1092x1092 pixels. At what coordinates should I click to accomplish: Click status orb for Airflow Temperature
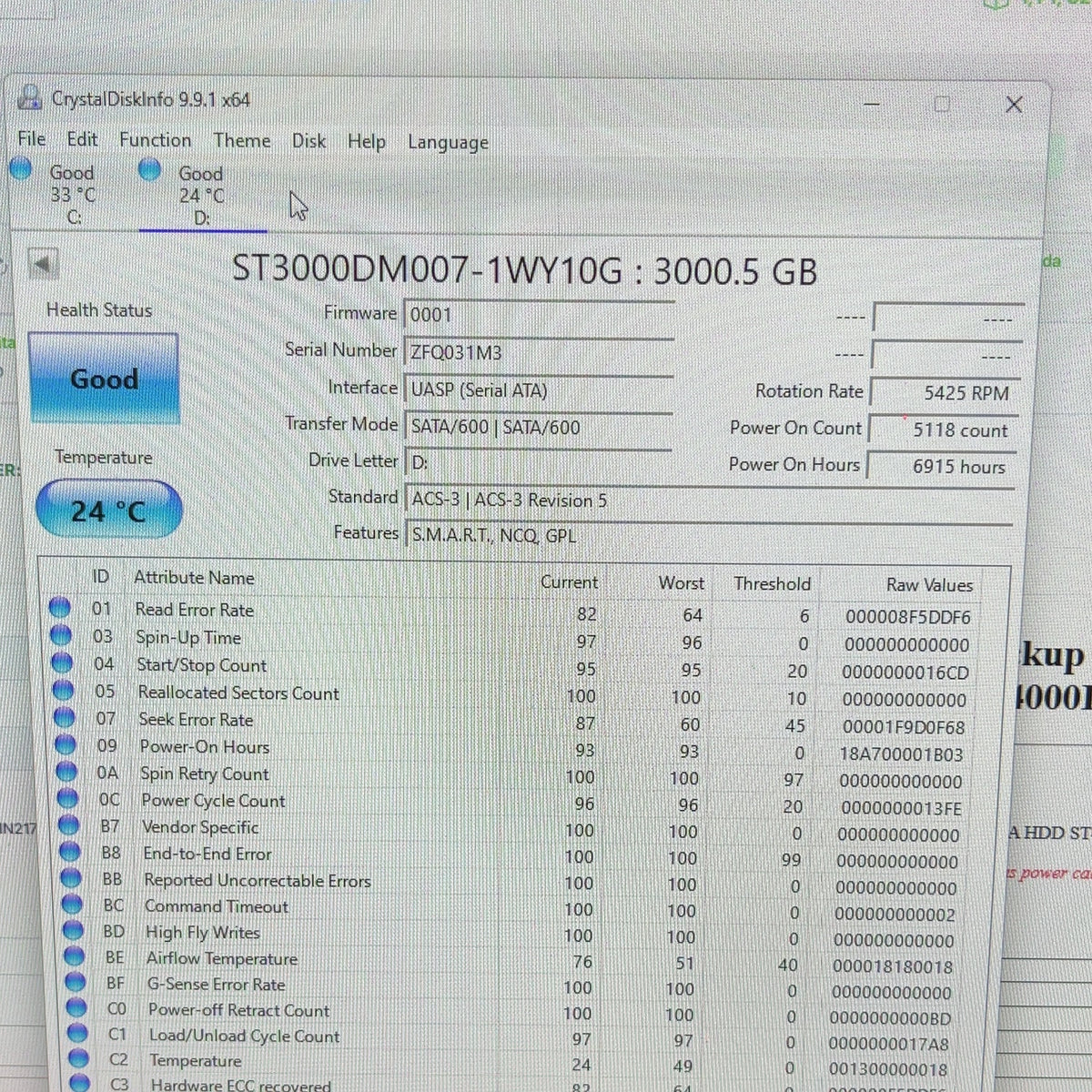click(74, 955)
